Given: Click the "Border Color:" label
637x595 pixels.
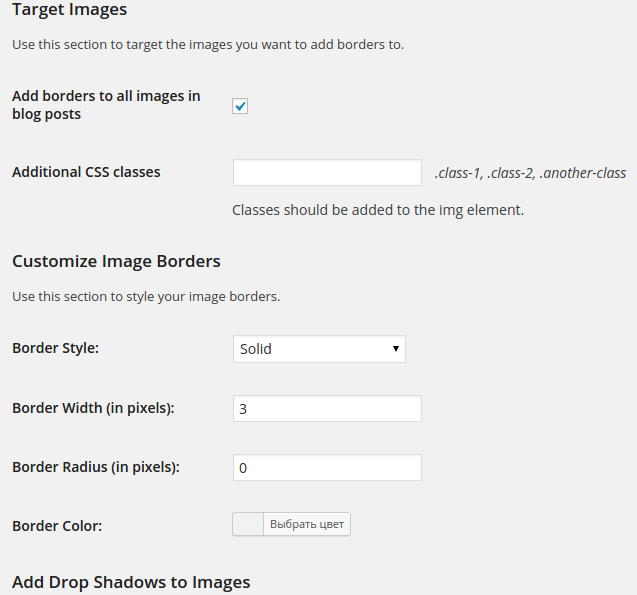Looking at the screenshot, I should 57,525.
